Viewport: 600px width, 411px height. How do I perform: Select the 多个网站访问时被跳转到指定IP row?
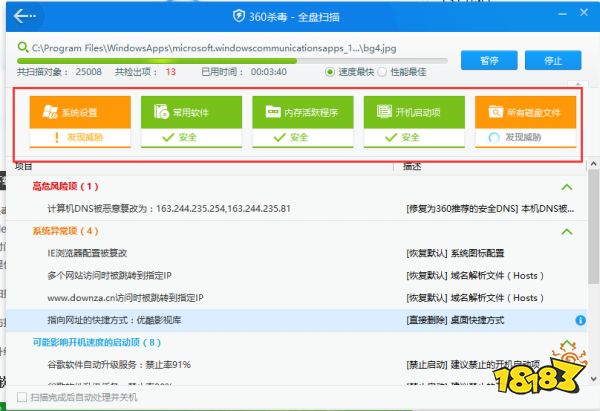(297, 276)
